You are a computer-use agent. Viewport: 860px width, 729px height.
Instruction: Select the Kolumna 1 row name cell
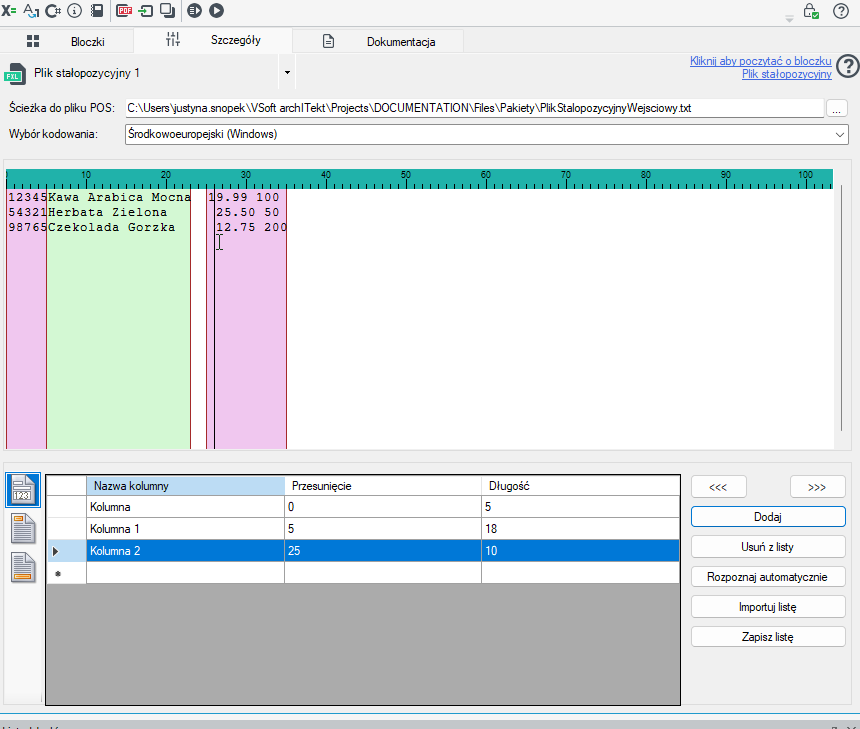click(185, 529)
